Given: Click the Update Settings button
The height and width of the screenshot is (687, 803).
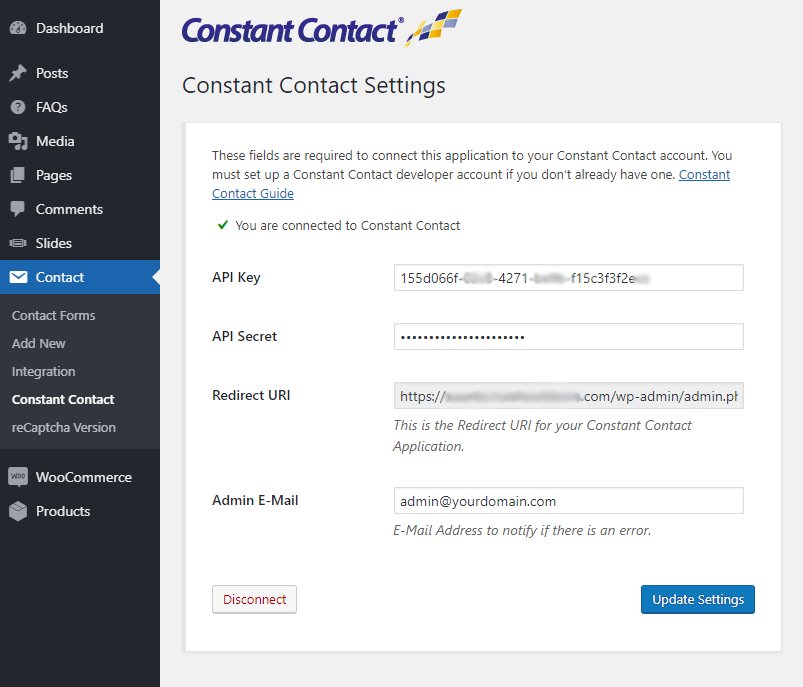Looking at the screenshot, I should [698, 599].
